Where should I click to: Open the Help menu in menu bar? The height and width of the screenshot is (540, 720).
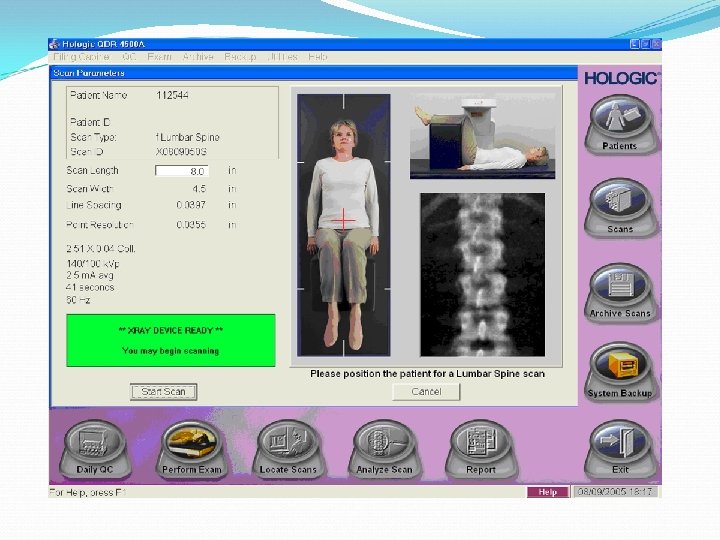318,57
